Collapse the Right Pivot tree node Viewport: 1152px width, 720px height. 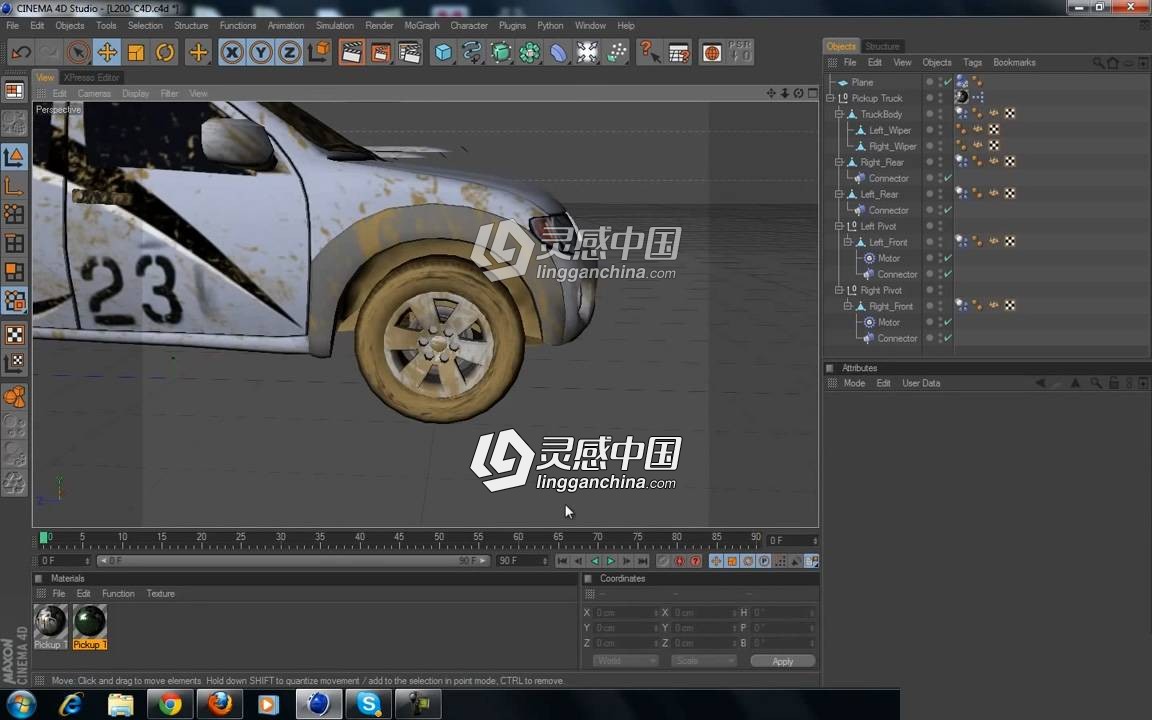839,290
